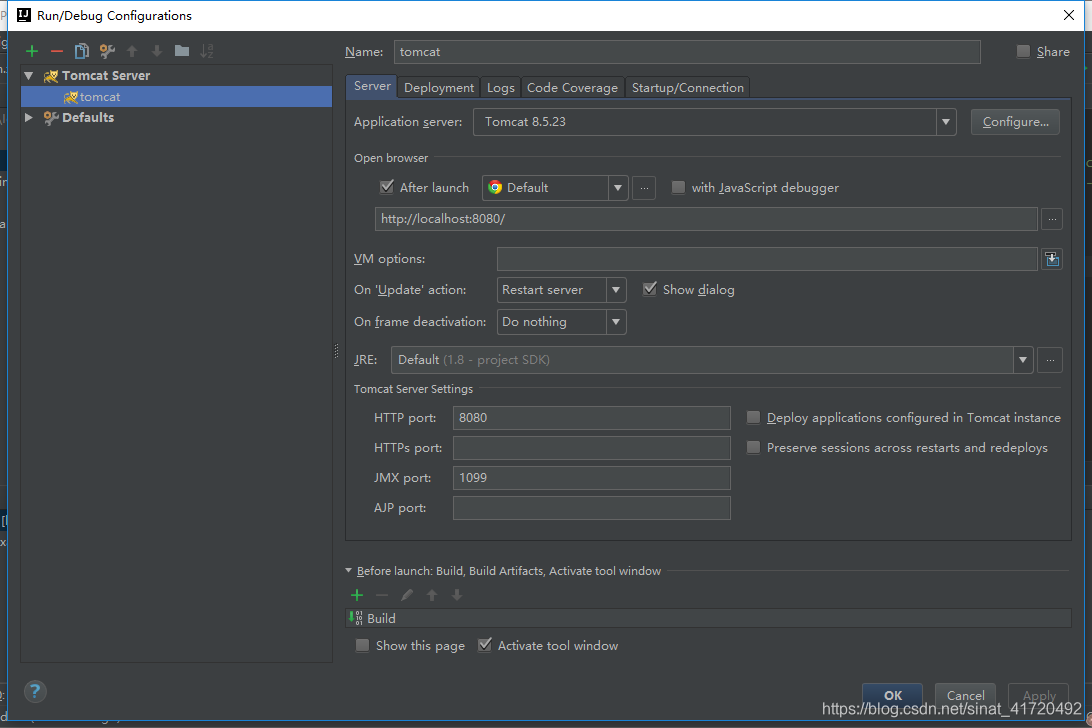Click the Configure... button
The width and height of the screenshot is (1092, 728).
point(1015,122)
